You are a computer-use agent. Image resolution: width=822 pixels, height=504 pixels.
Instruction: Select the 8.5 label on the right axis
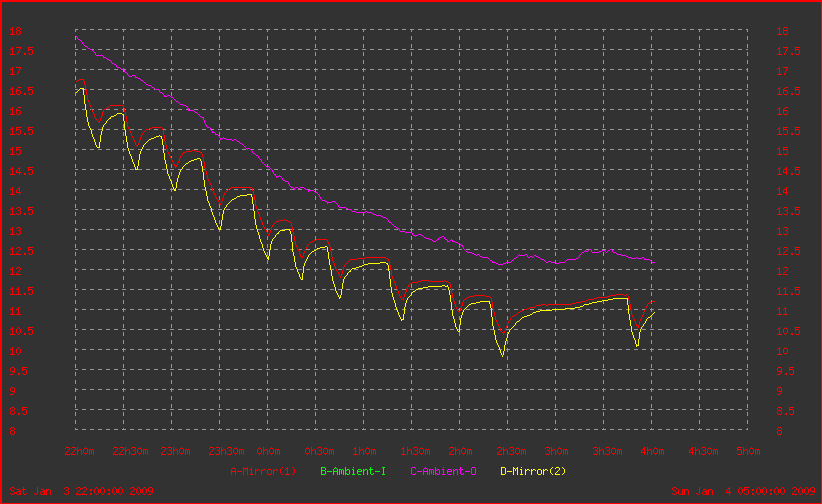tap(785, 411)
